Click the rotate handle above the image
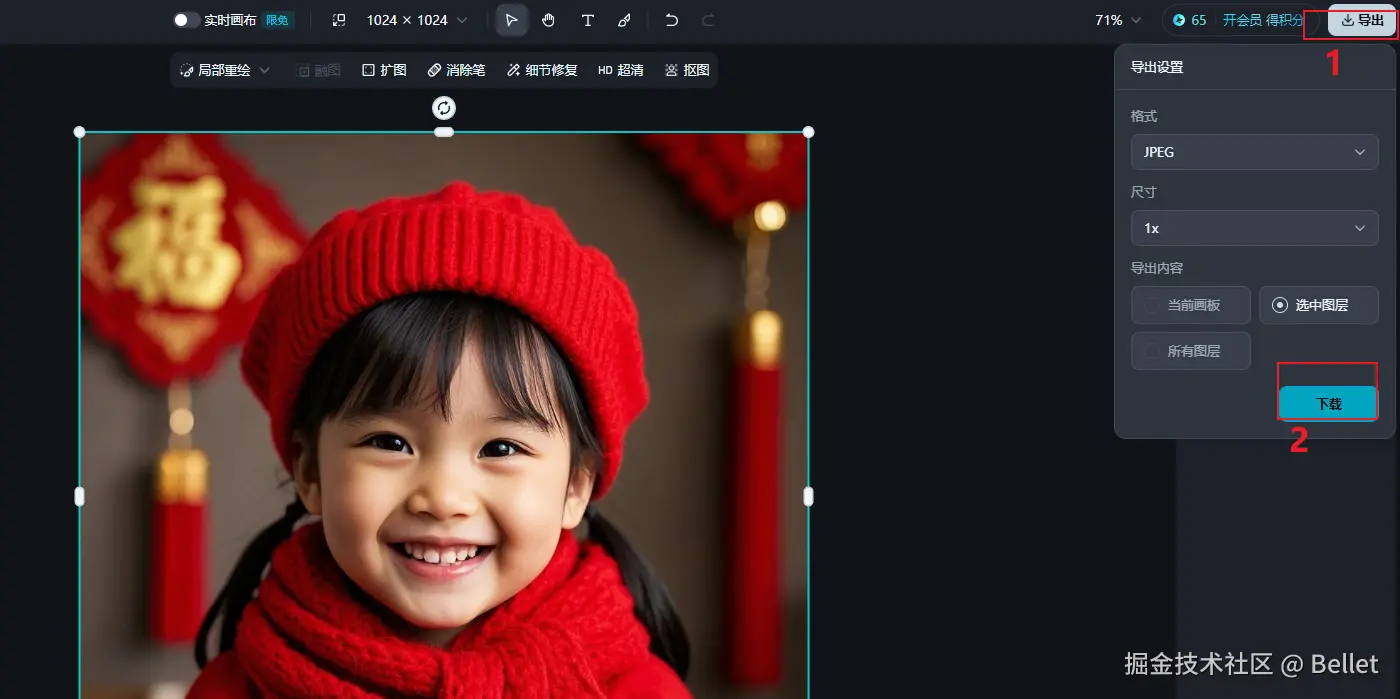The width and height of the screenshot is (1400, 699). (x=444, y=107)
